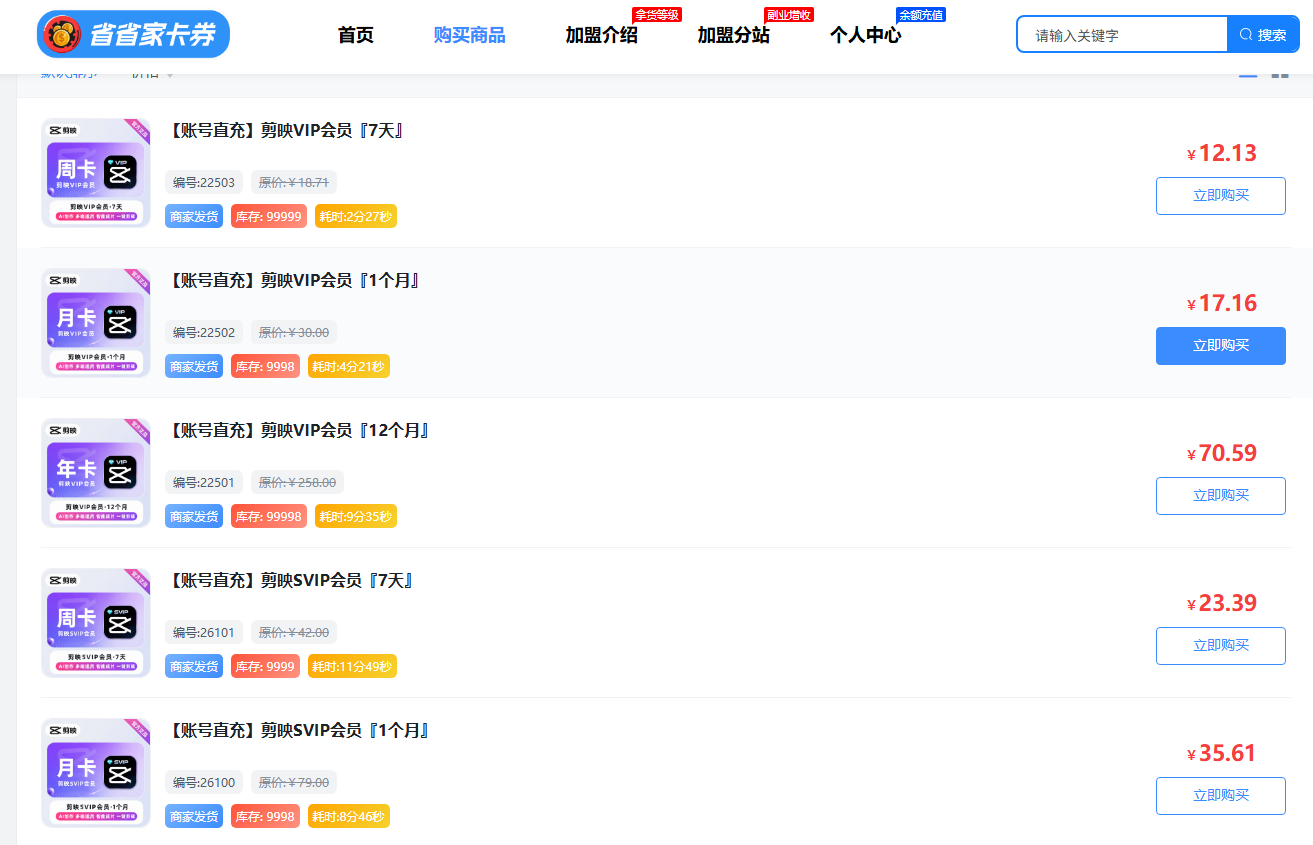Click the price ¥70.59
Viewport: 1313px width, 845px height.
1221,453
